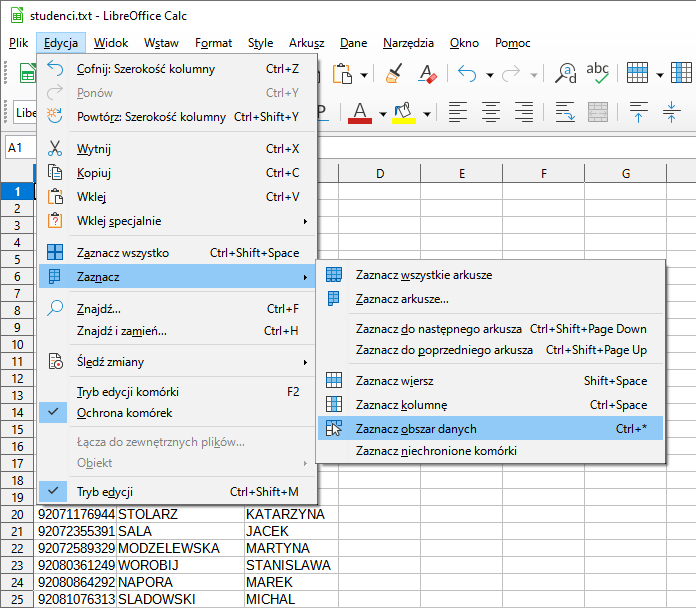Choose Zaznacz kolumnę submenu item

pyautogui.click(x=490, y=405)
